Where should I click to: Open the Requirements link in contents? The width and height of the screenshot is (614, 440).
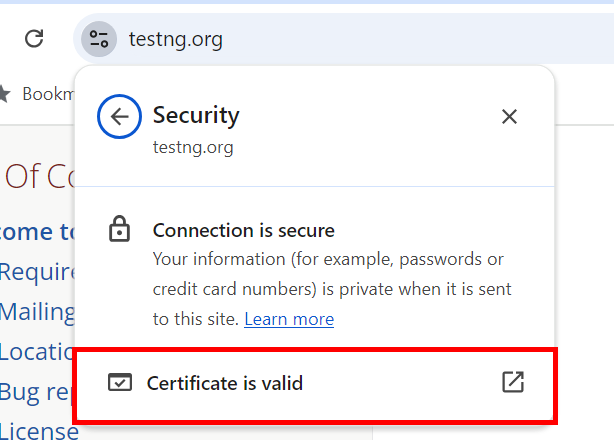pyautogui.click(x=36, y=271)
